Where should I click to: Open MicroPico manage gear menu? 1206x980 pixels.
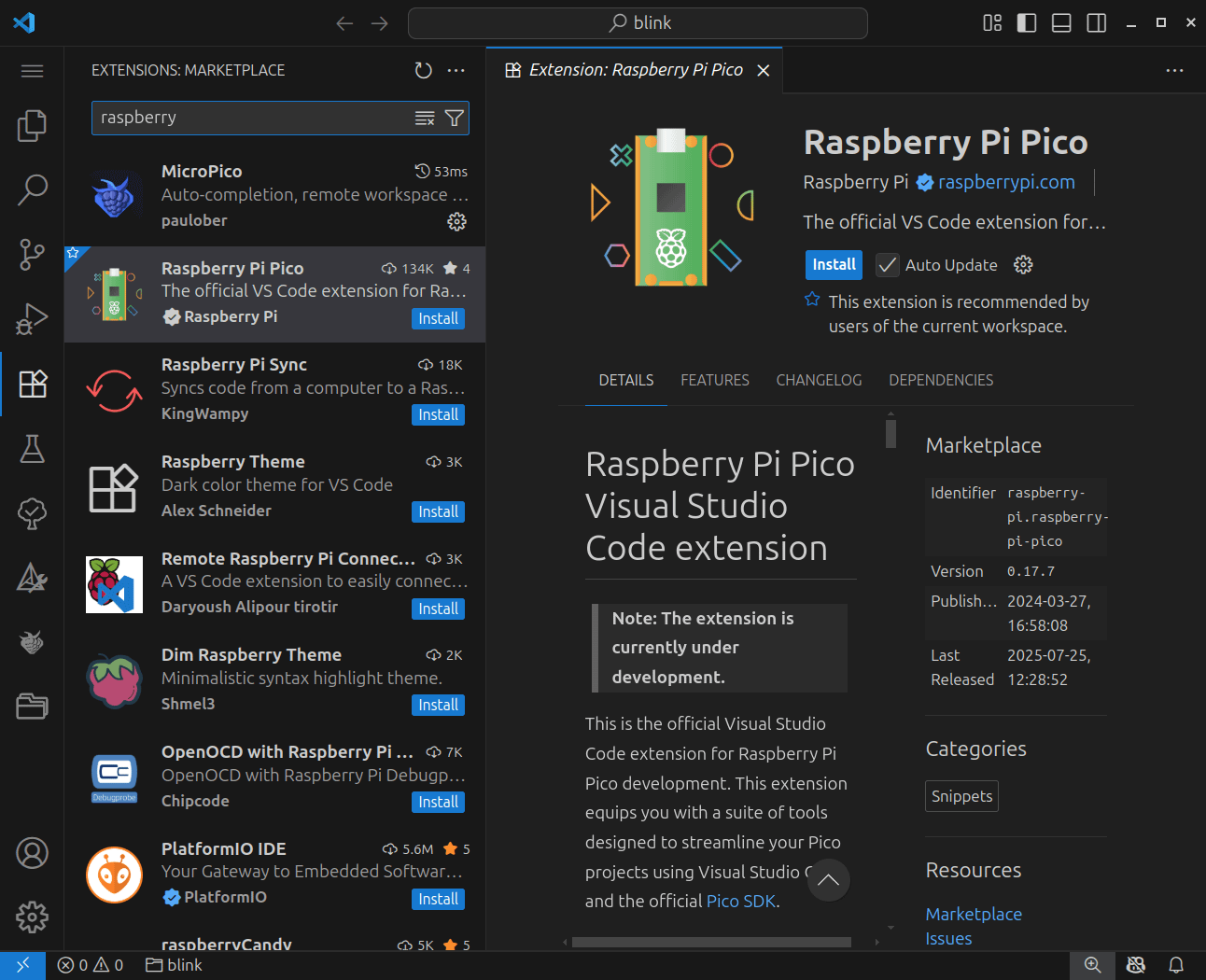click(456, 221)
